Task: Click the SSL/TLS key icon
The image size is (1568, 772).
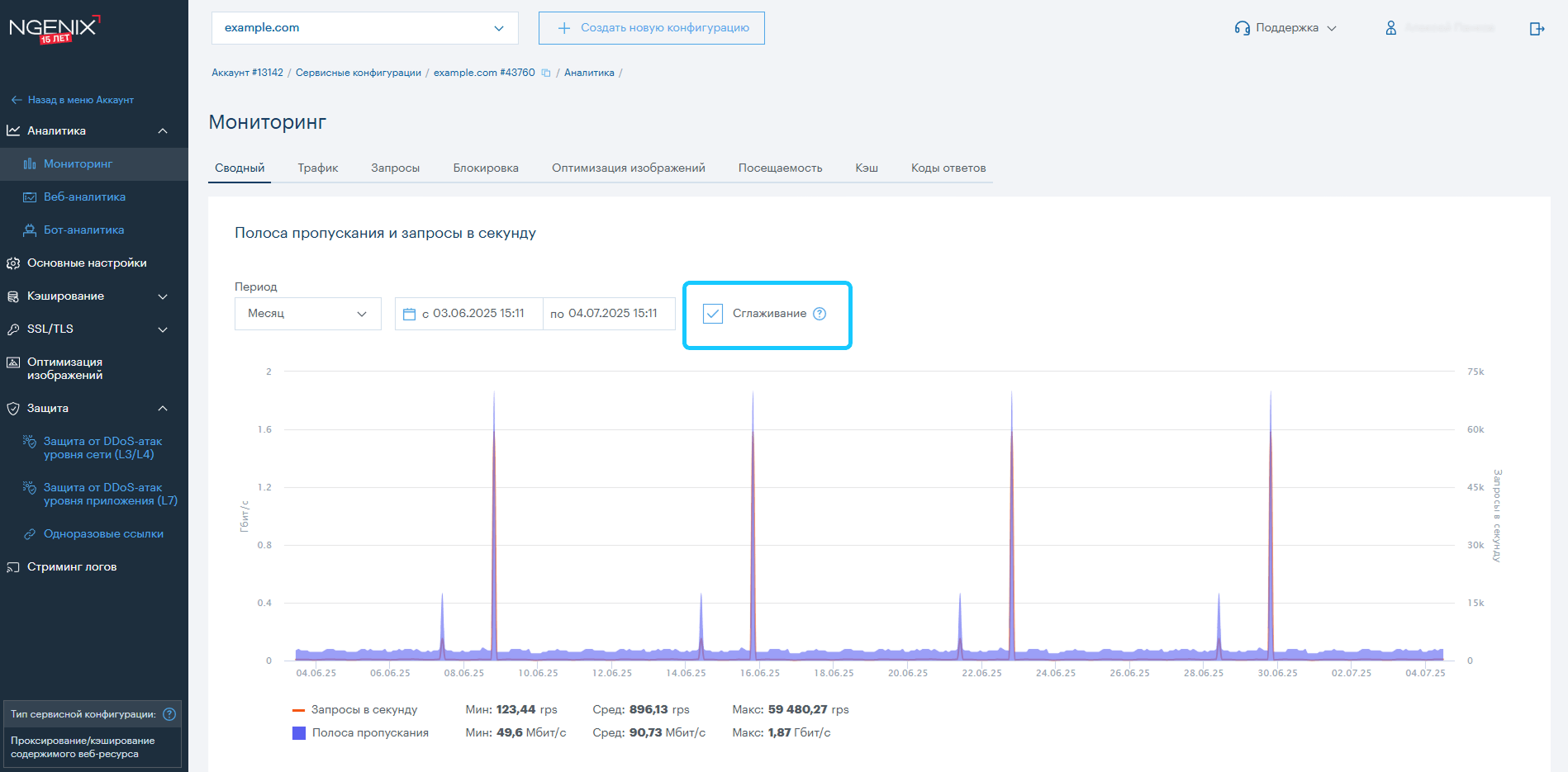Action: (13, 329)
